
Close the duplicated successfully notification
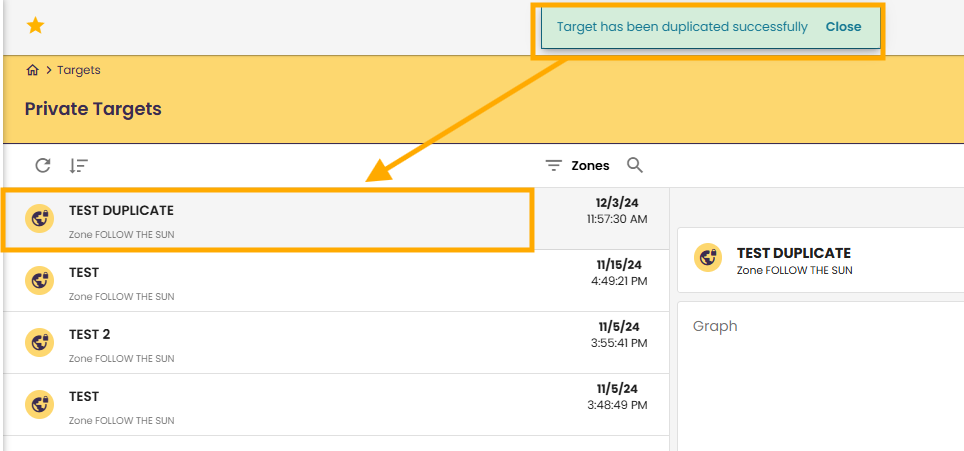pos(843,27)
